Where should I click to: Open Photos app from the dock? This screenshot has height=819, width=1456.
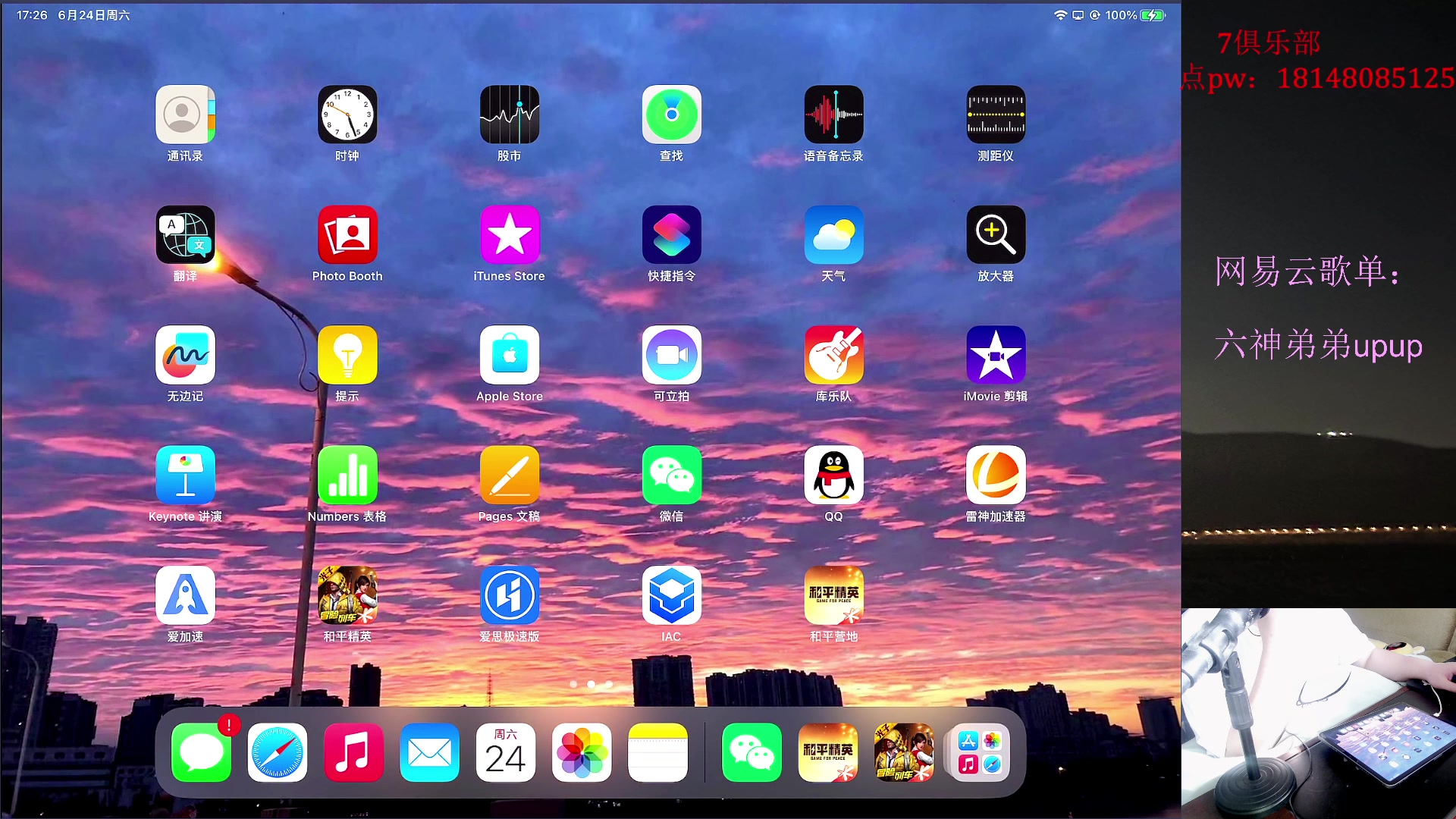582,752
